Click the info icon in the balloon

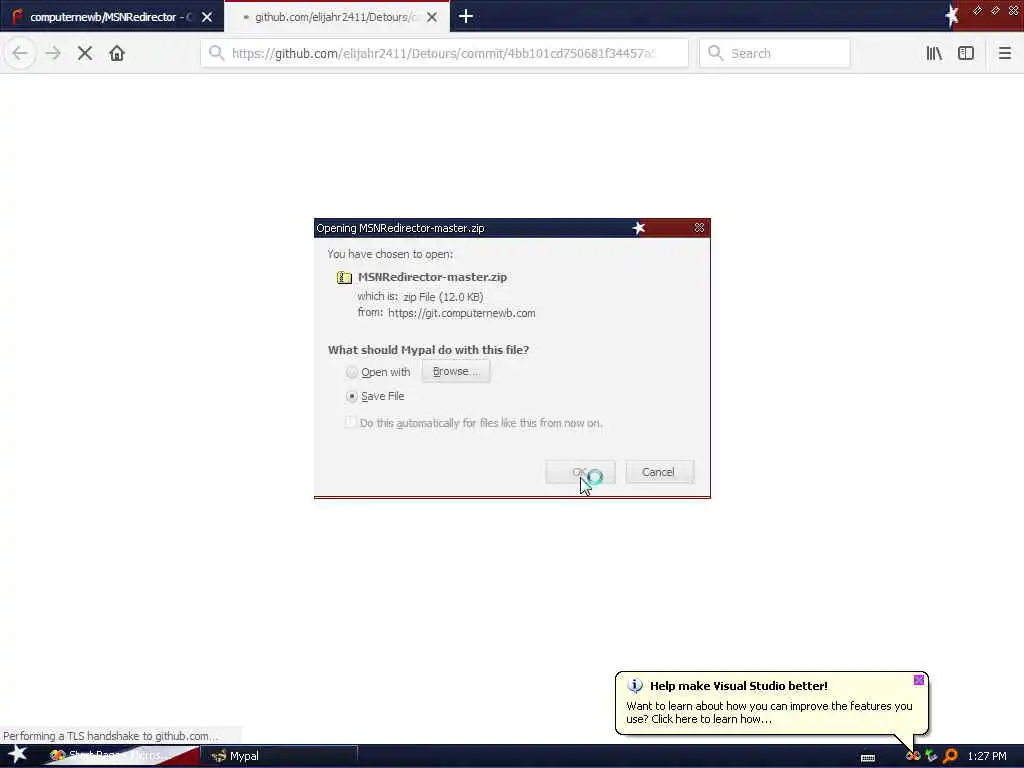tap(635, 686)
